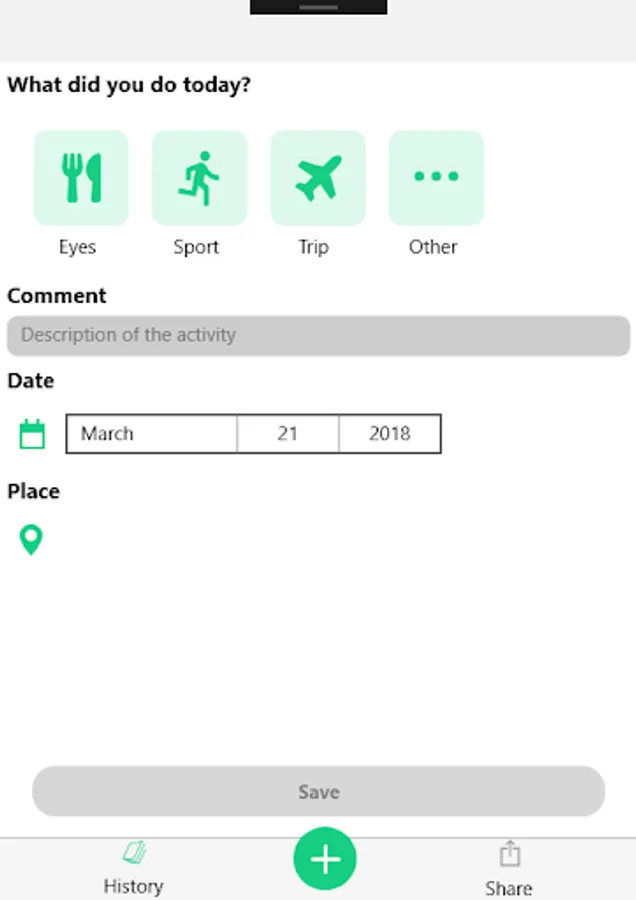The image size is (636, 900).
Task: Switch to the History tab
Action: (134, 886)
